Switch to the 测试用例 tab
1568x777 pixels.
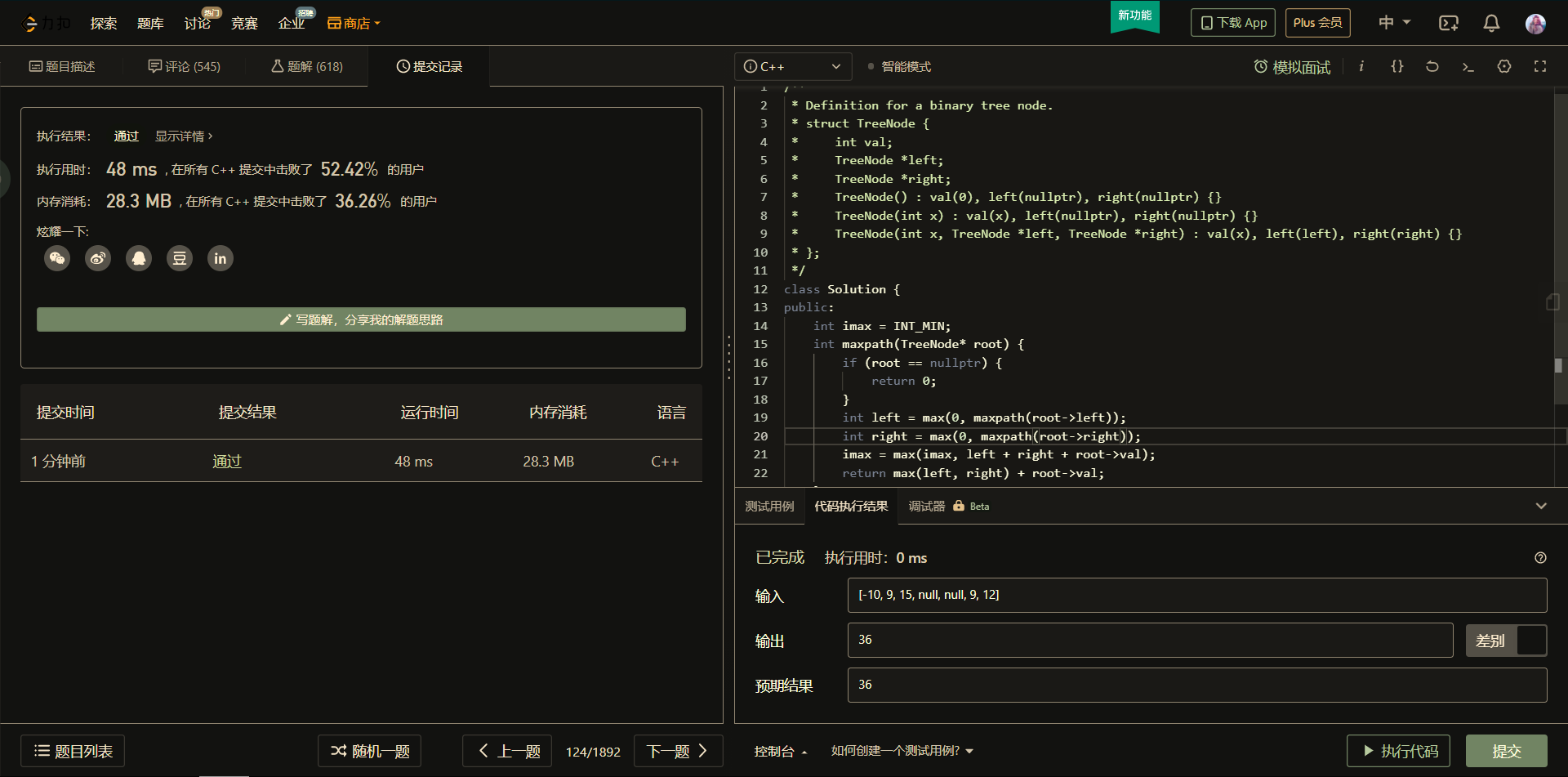(x=769, y=507)
